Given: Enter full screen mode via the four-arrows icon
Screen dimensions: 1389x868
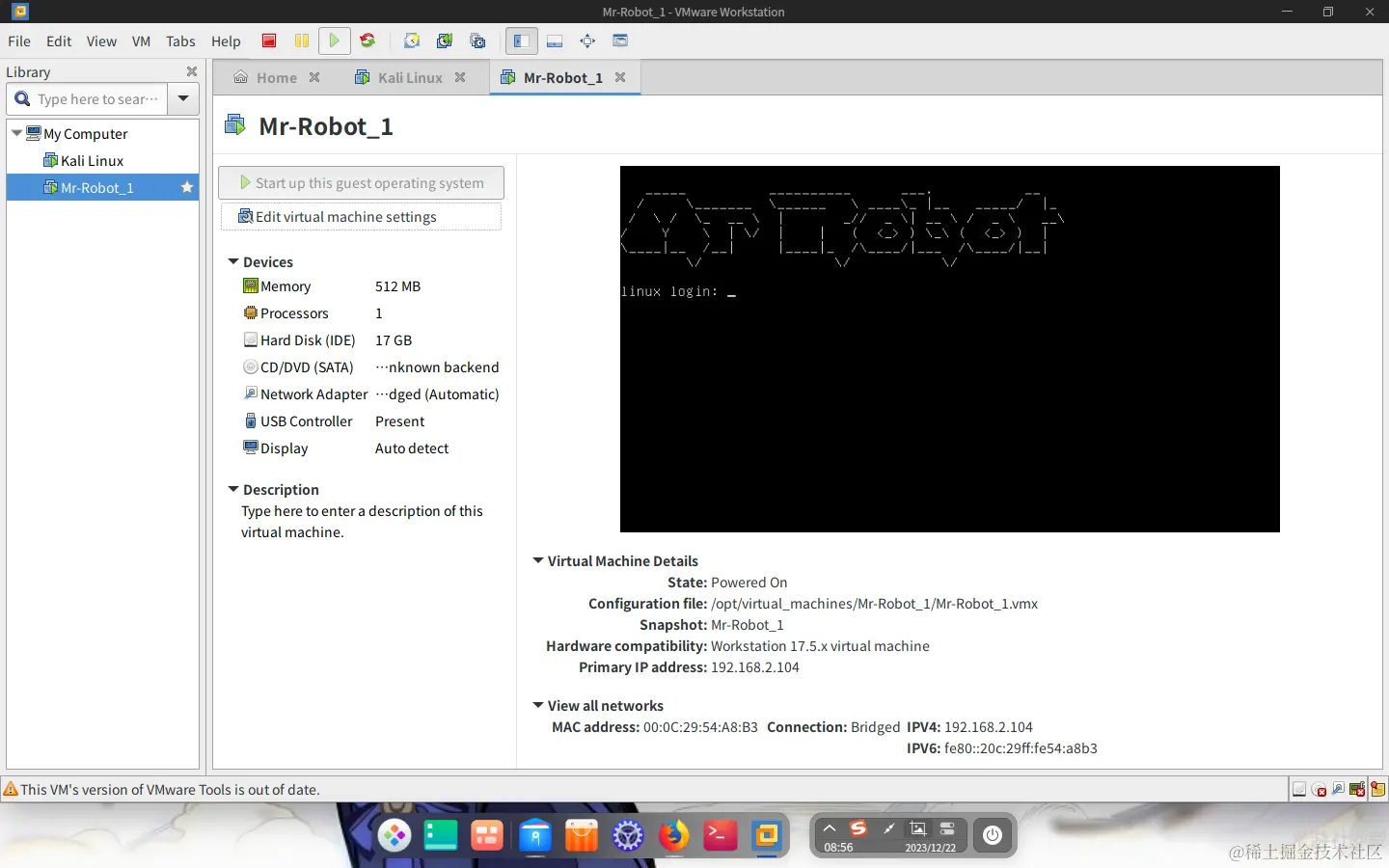Looking at the screenshot, I should (587, 41).
